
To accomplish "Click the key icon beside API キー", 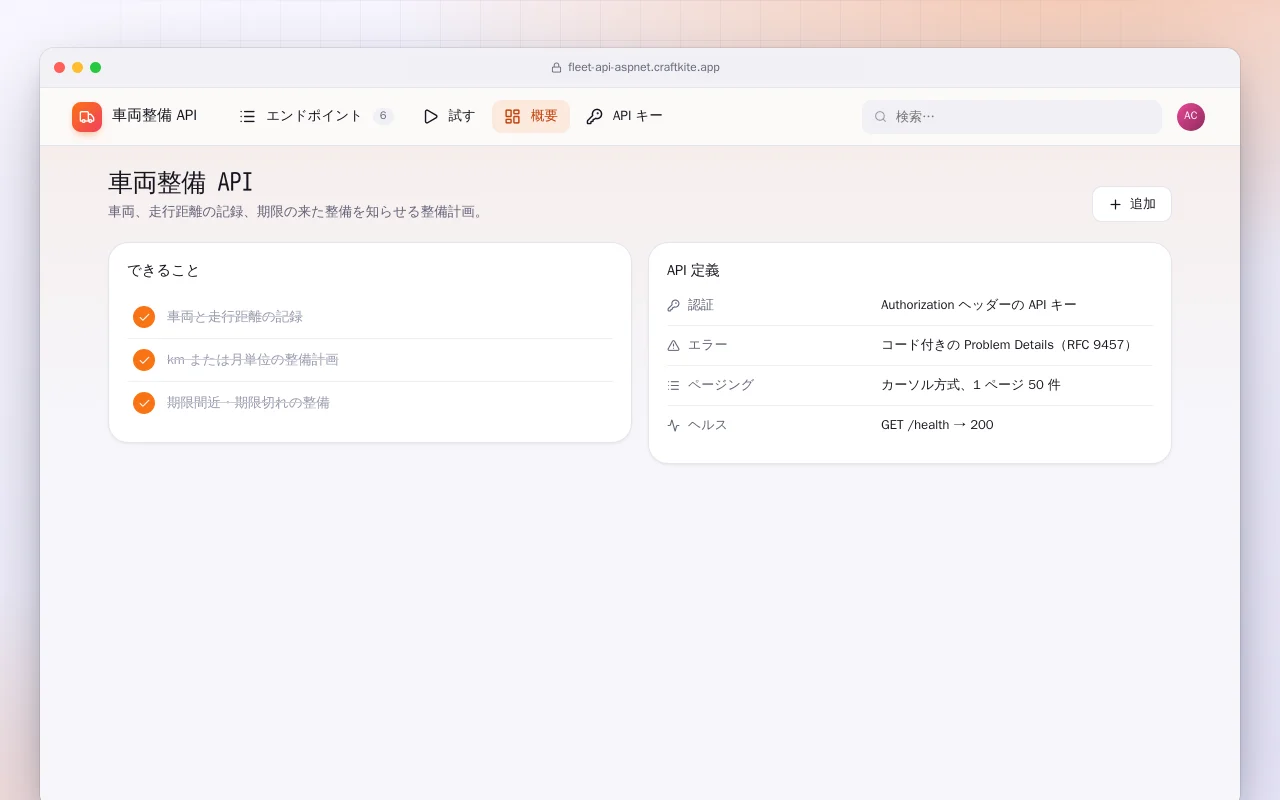I will 594,116.
